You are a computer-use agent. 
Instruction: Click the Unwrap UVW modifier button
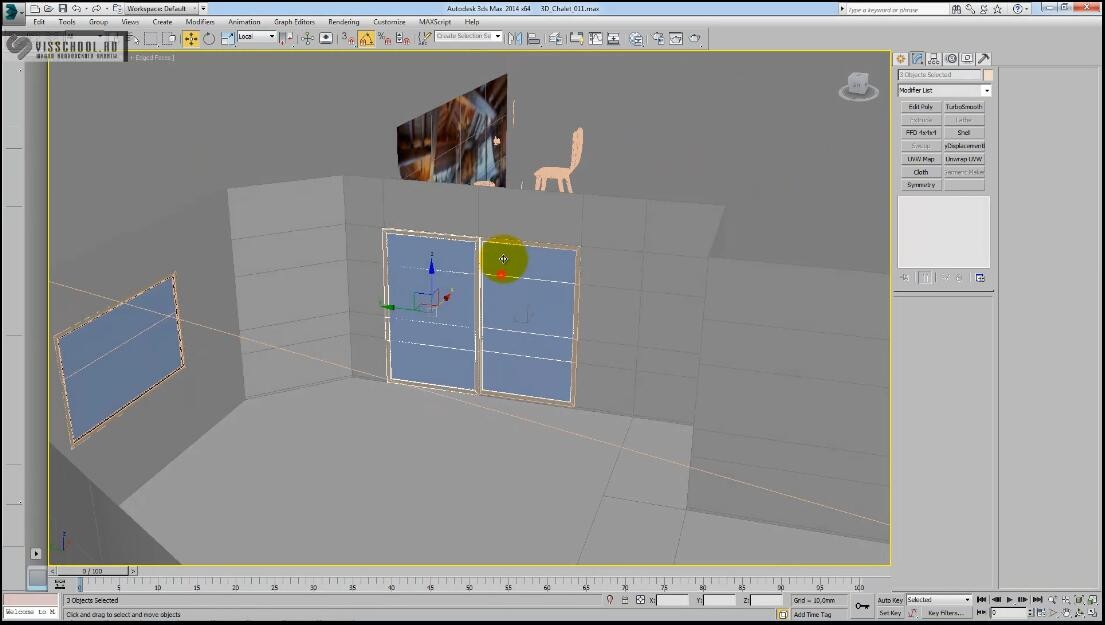click(x=964, y=159)
